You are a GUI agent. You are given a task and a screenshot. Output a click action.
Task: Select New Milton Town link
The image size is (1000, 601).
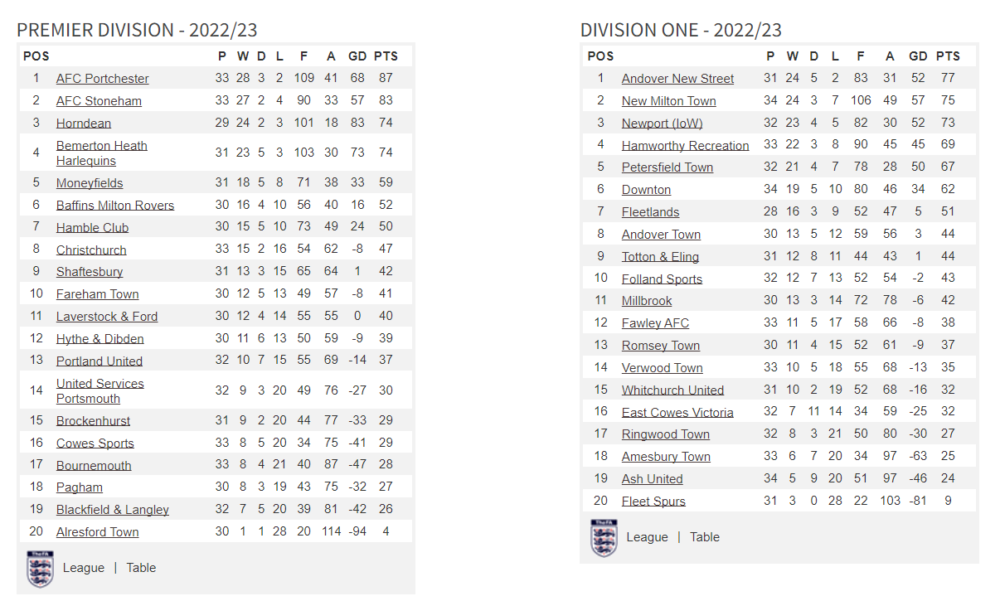pos(668,101)
